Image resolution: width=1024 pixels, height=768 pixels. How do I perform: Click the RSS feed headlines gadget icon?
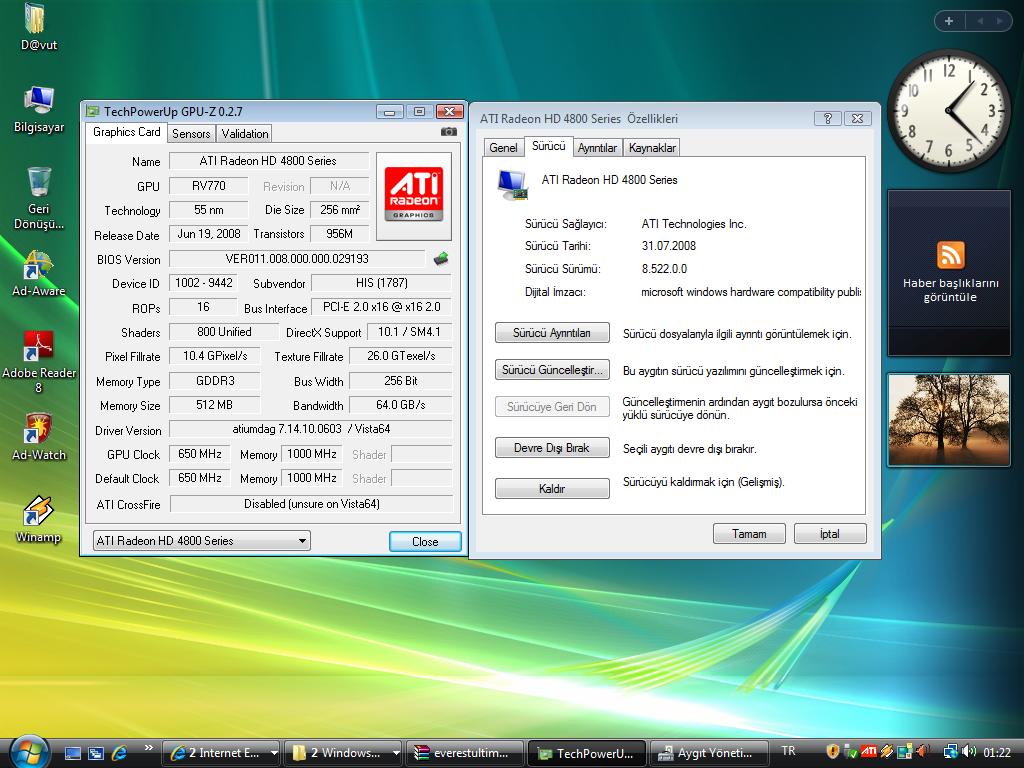click(x=950, y=254)
